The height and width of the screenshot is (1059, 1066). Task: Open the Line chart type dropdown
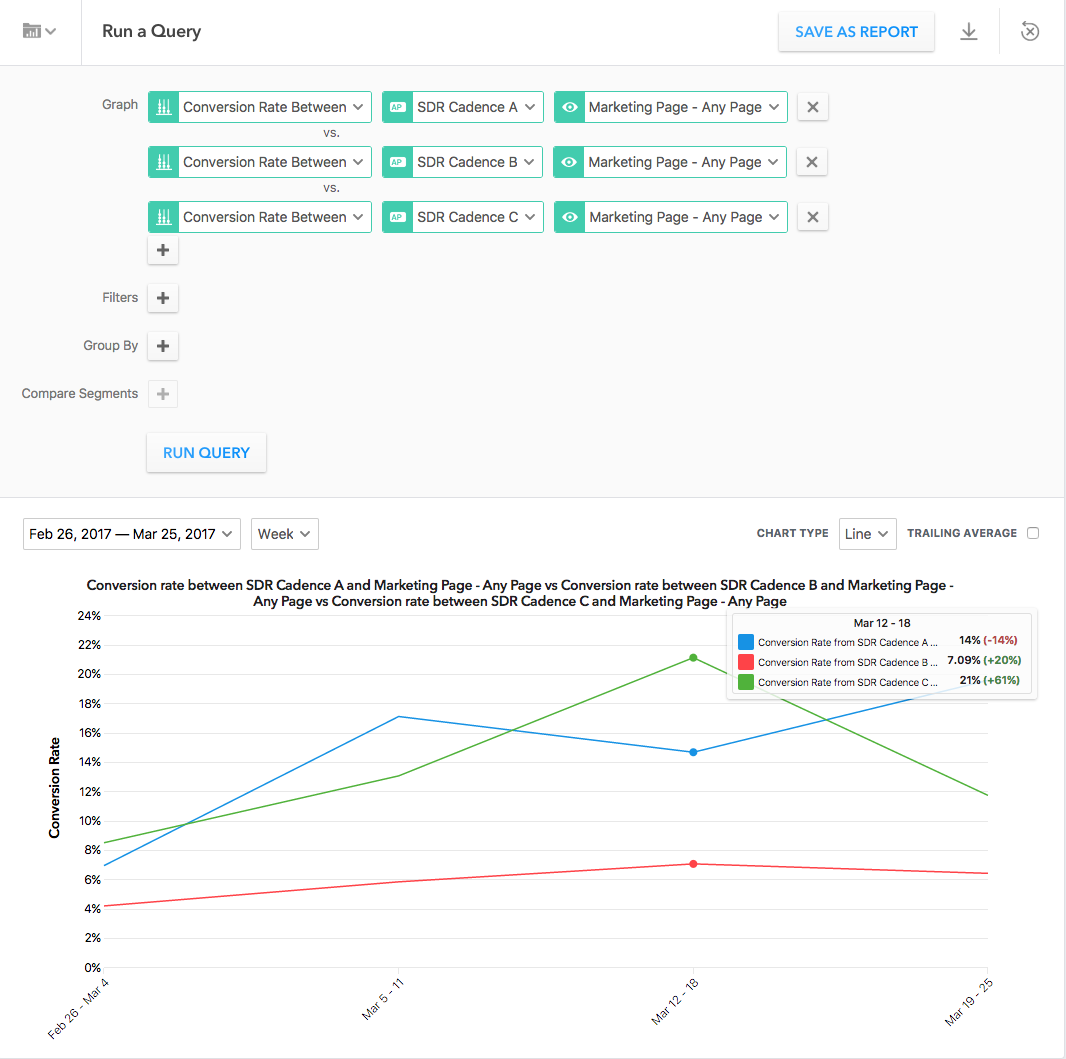point(867,534)
